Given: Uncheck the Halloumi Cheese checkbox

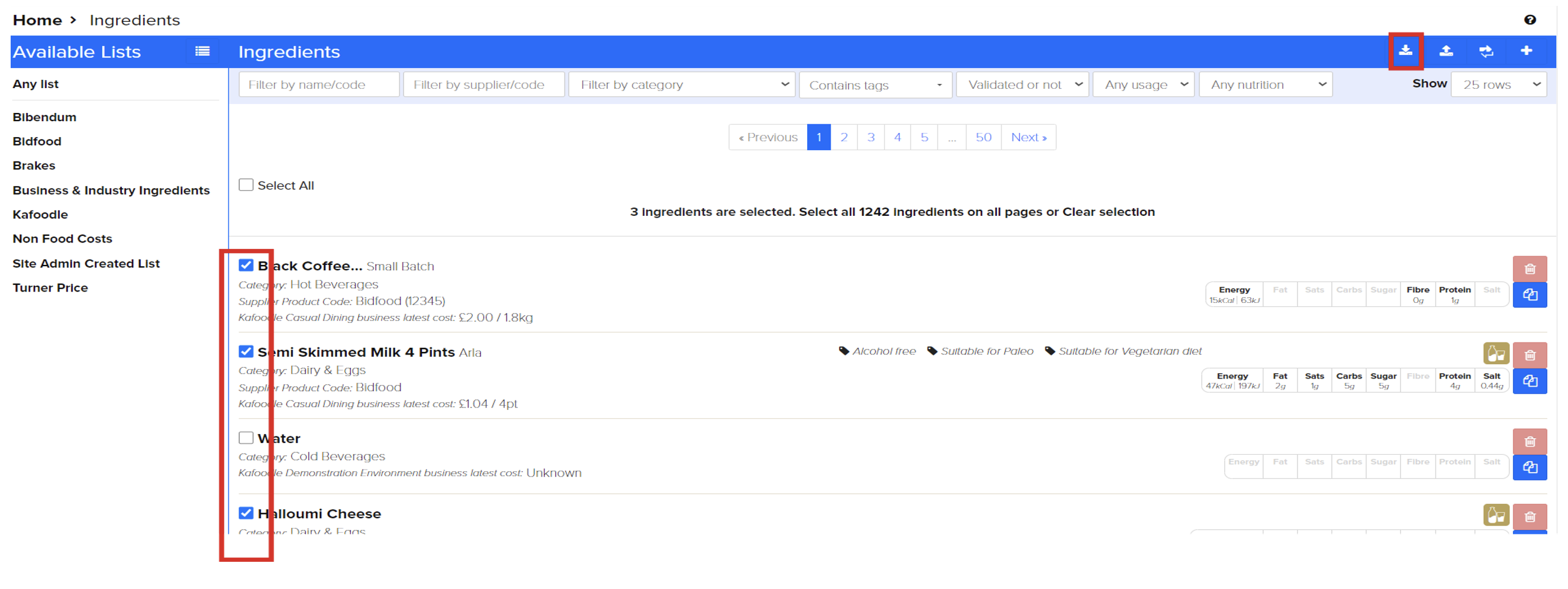Looking at the screenshot, I should 246,513.
